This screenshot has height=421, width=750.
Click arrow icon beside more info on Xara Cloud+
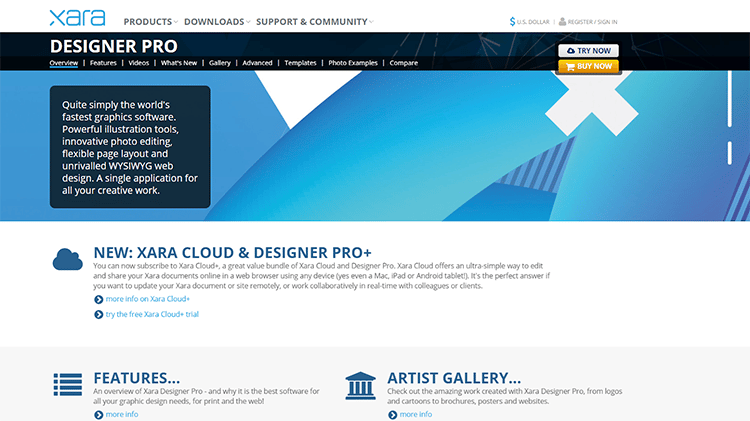tap(99, 299)
